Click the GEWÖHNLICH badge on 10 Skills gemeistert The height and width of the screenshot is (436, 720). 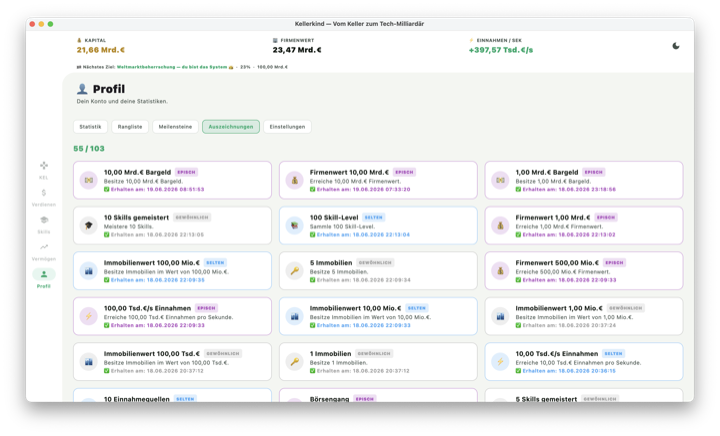pyautogui.click(x=192, y=218)
